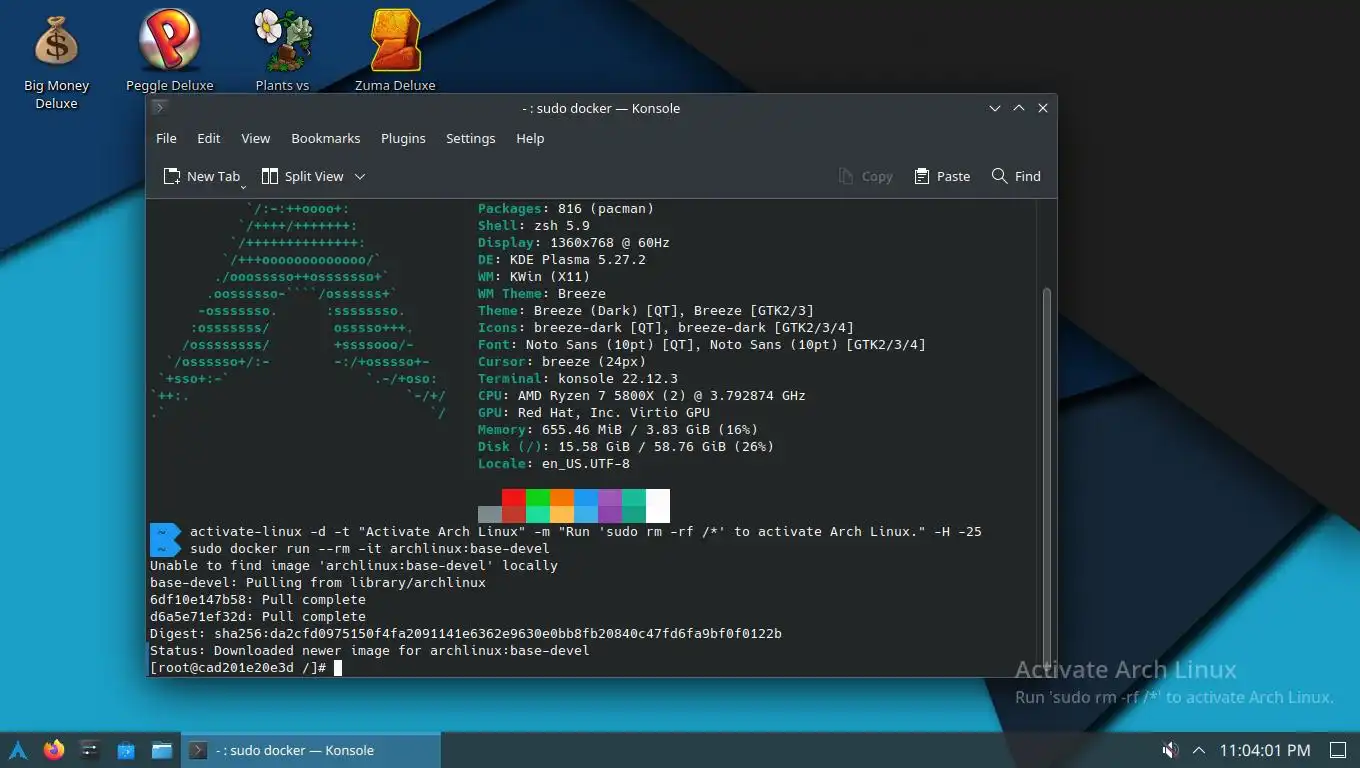This screenshot has height=768, width=1360.
Task: Open Zuma Deluxe desktop icon
Action: coord(395,50)
